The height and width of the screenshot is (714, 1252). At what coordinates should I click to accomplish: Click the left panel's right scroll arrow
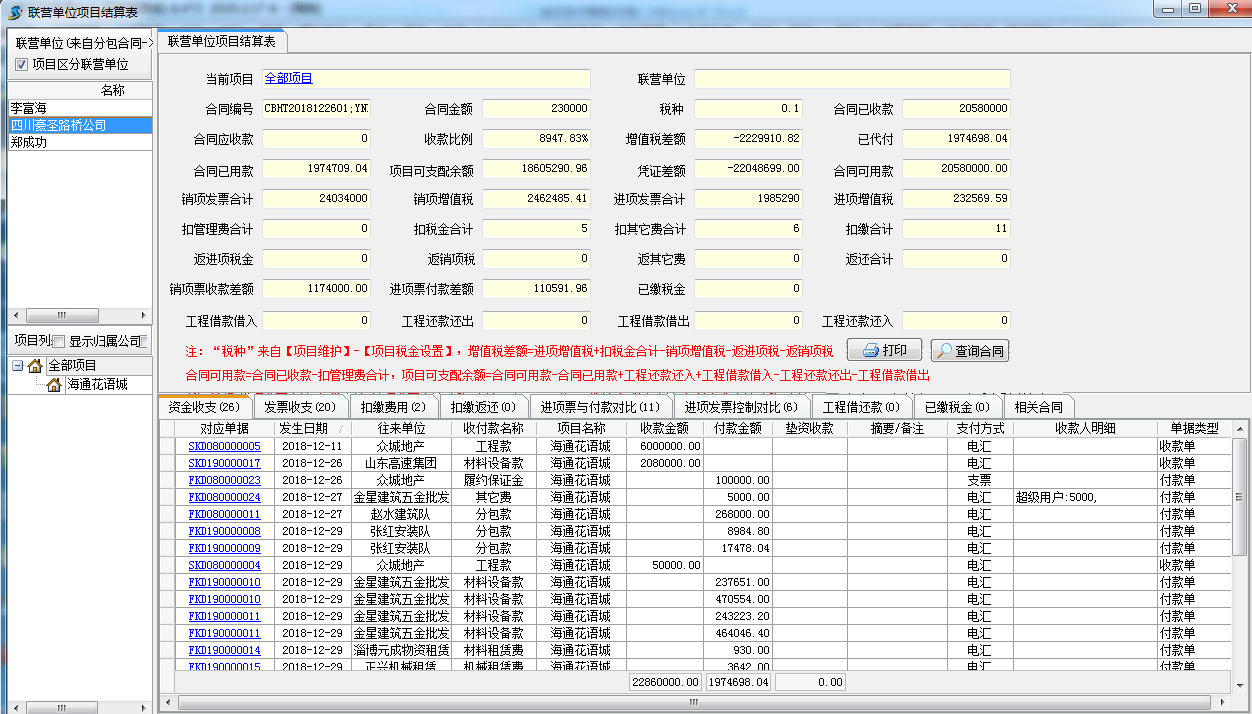pyautogui.click(x=141, y=315)
